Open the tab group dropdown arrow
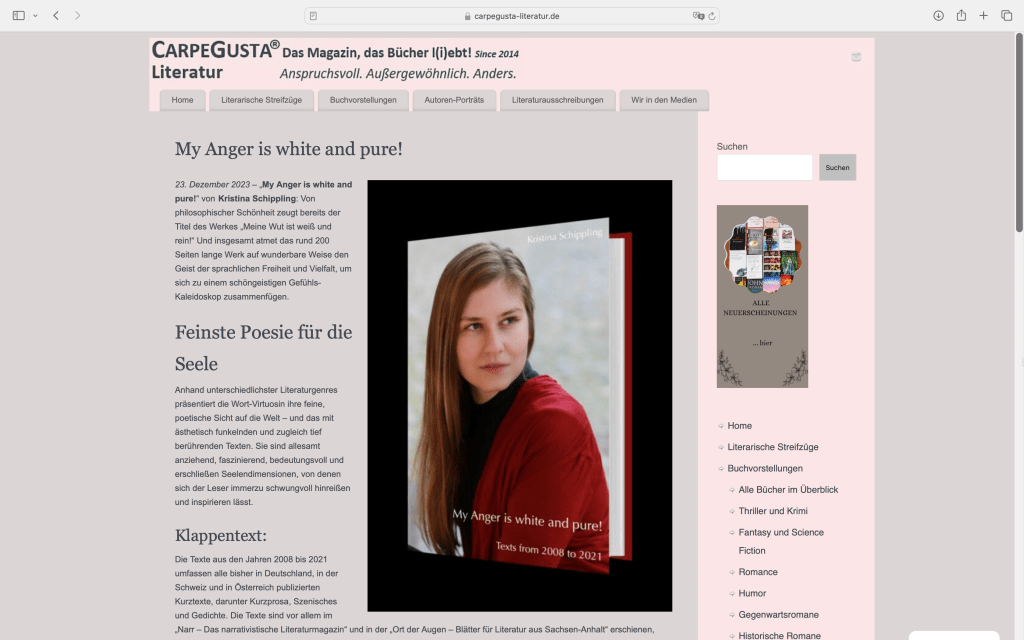This screenshot has height=640, width=1024. pyautogui.click(x=36, y=16)
